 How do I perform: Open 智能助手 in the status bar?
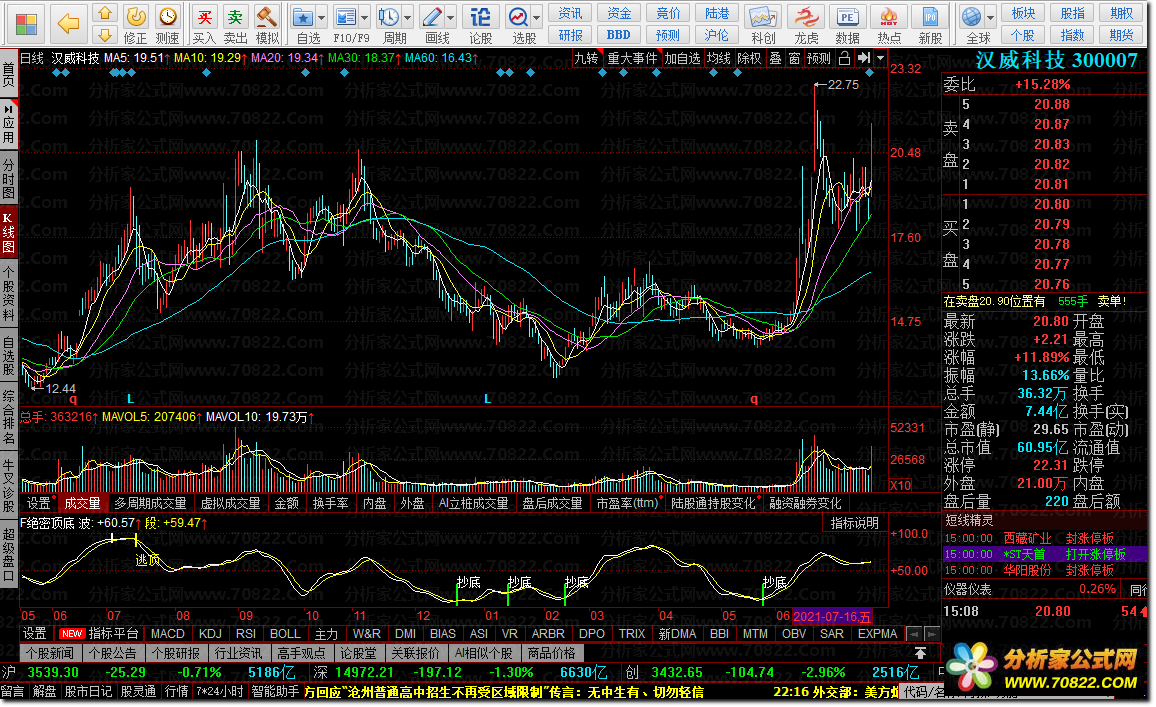(x=275, y=692)
